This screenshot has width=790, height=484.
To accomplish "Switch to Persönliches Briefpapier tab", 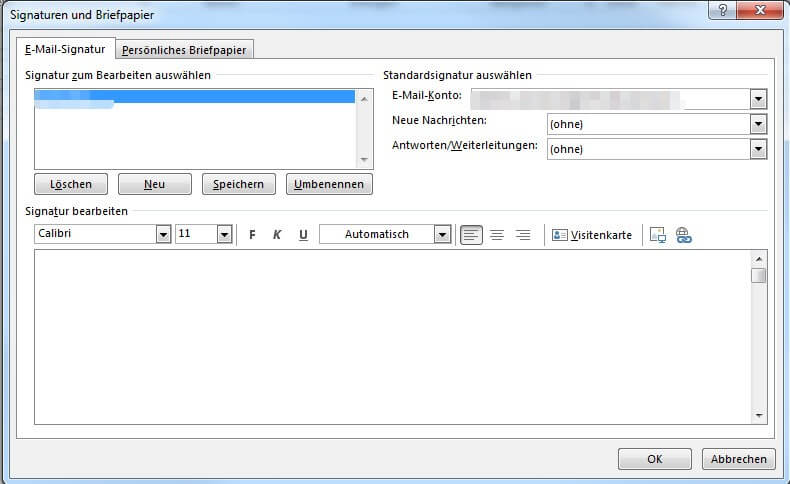I will coord(186,49).
